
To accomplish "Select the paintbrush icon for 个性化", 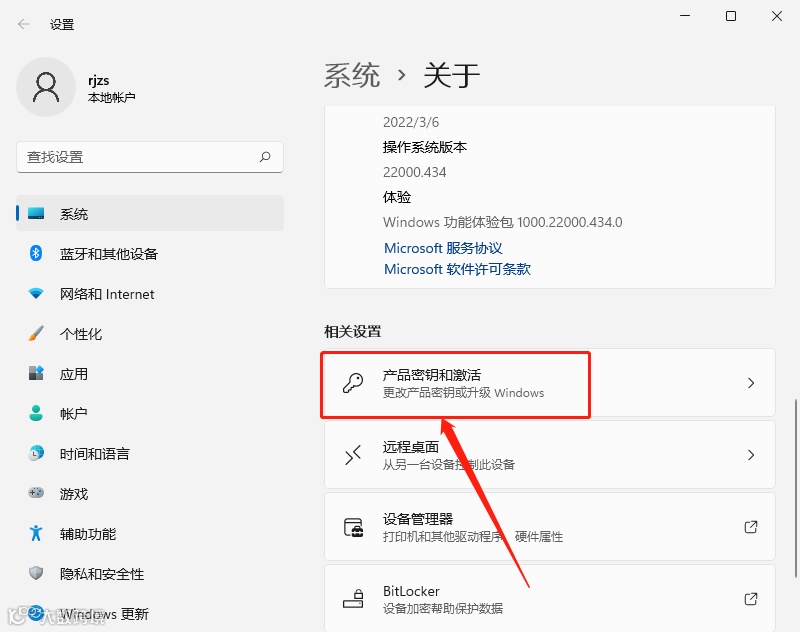I will click(36, 333).
